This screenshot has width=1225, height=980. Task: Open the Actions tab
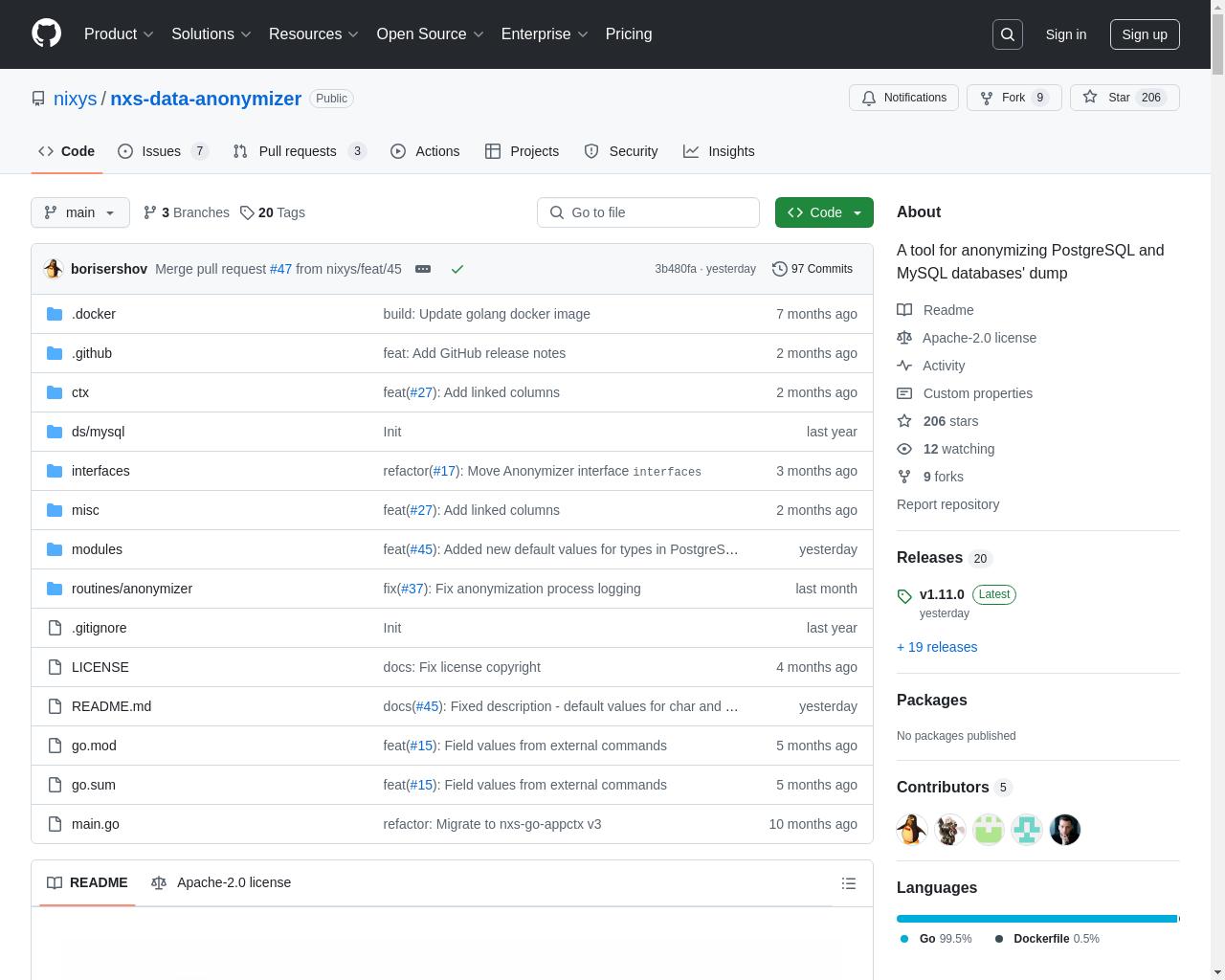(425, 151)
